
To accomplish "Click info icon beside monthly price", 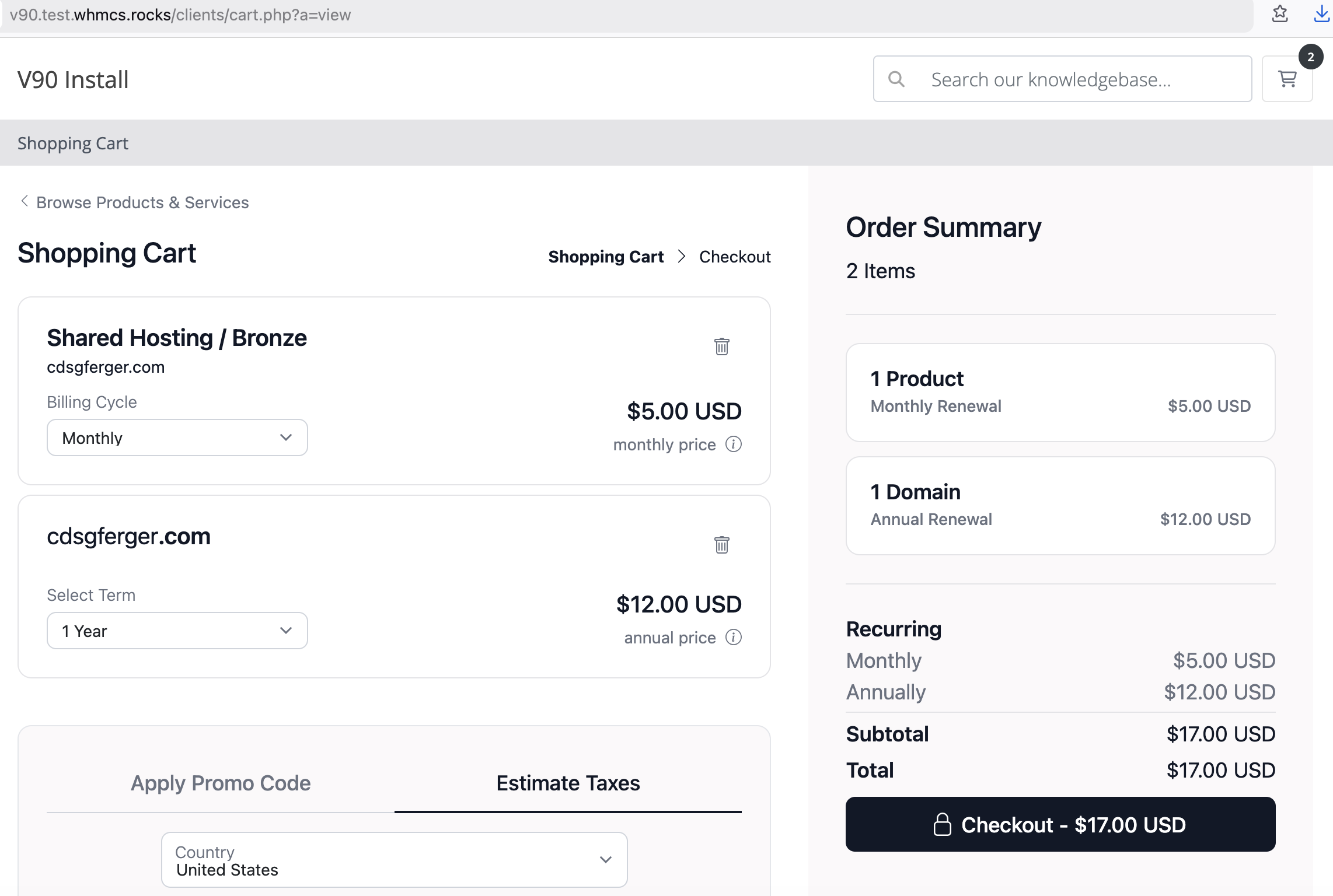I will (733, 444).
